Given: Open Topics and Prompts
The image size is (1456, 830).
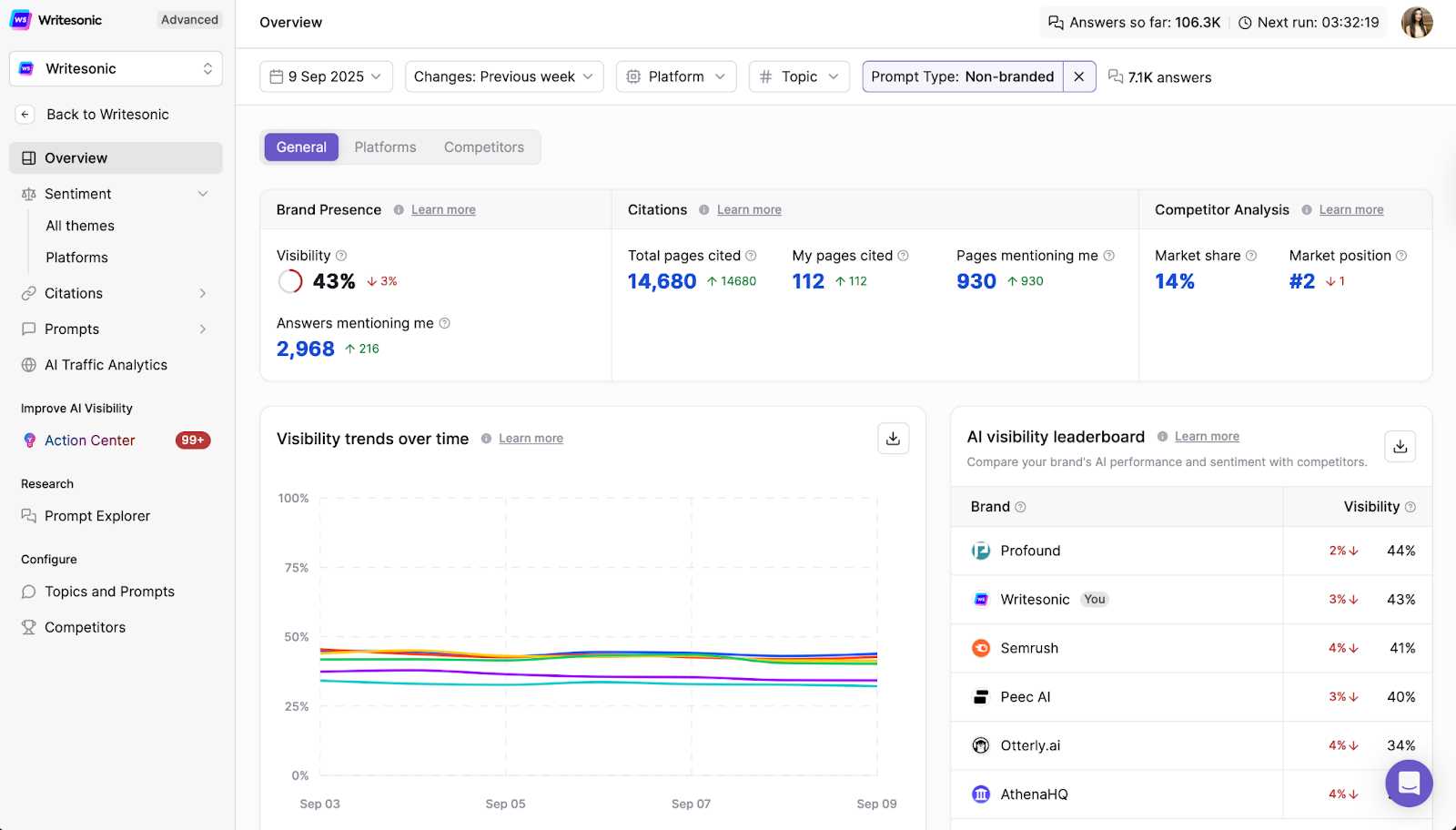Looking at the screenshot, I should click(x=109, y=592).
